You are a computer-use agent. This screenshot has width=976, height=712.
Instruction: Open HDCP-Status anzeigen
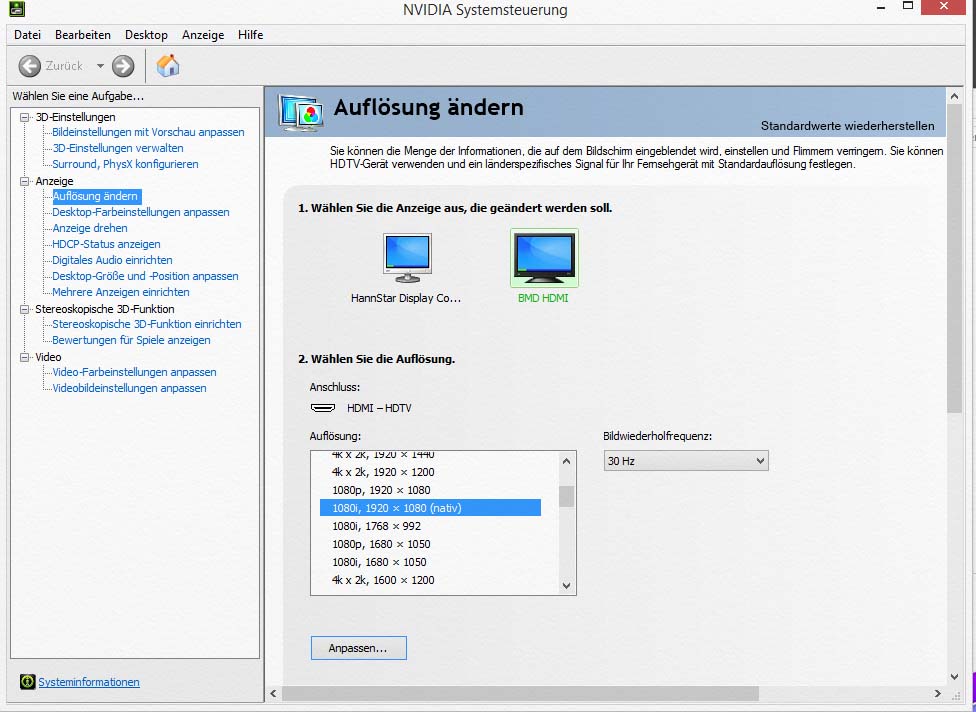click(106, 244)
